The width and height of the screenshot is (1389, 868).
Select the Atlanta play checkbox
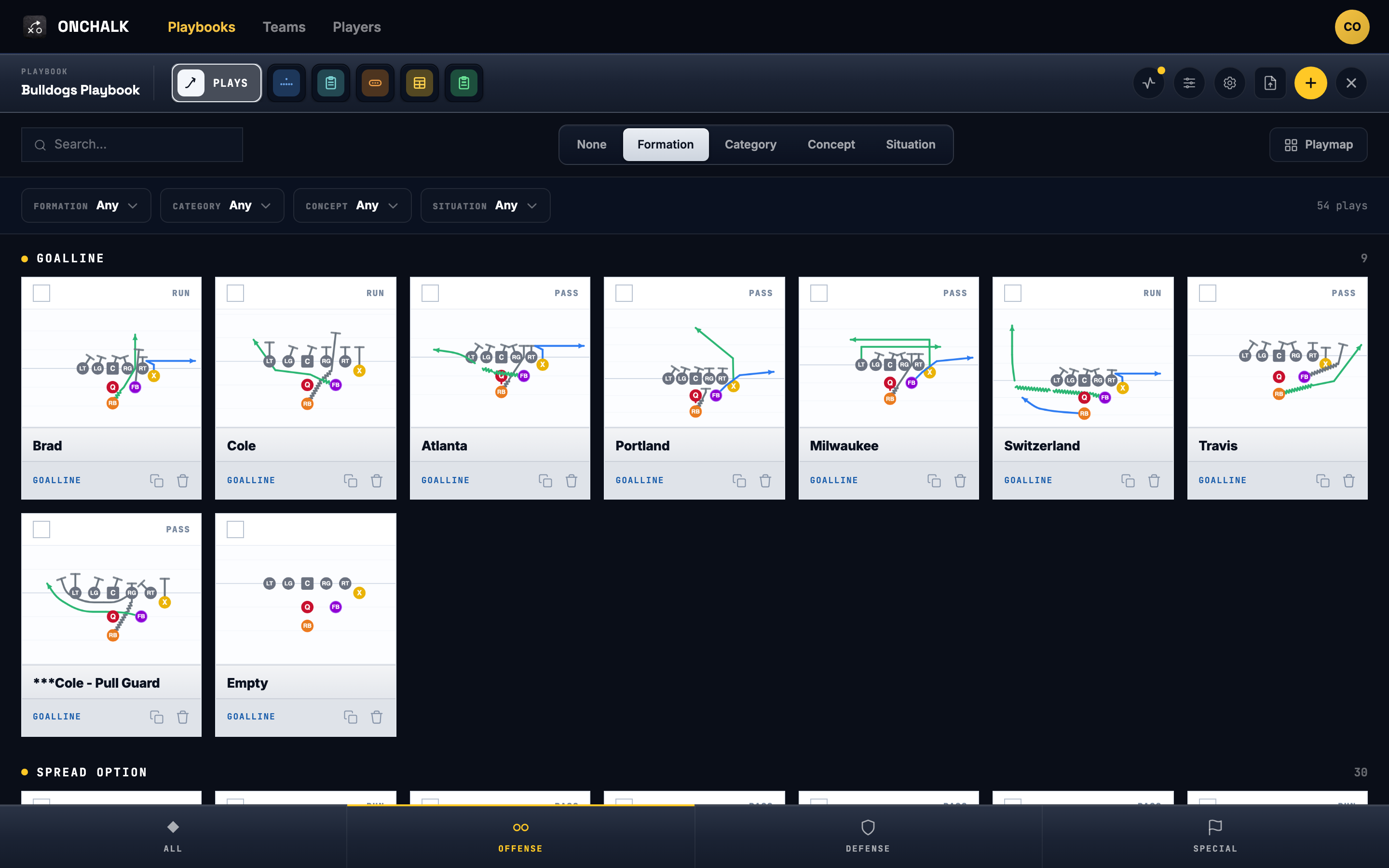pyautogui.click(x=430, y=293)
